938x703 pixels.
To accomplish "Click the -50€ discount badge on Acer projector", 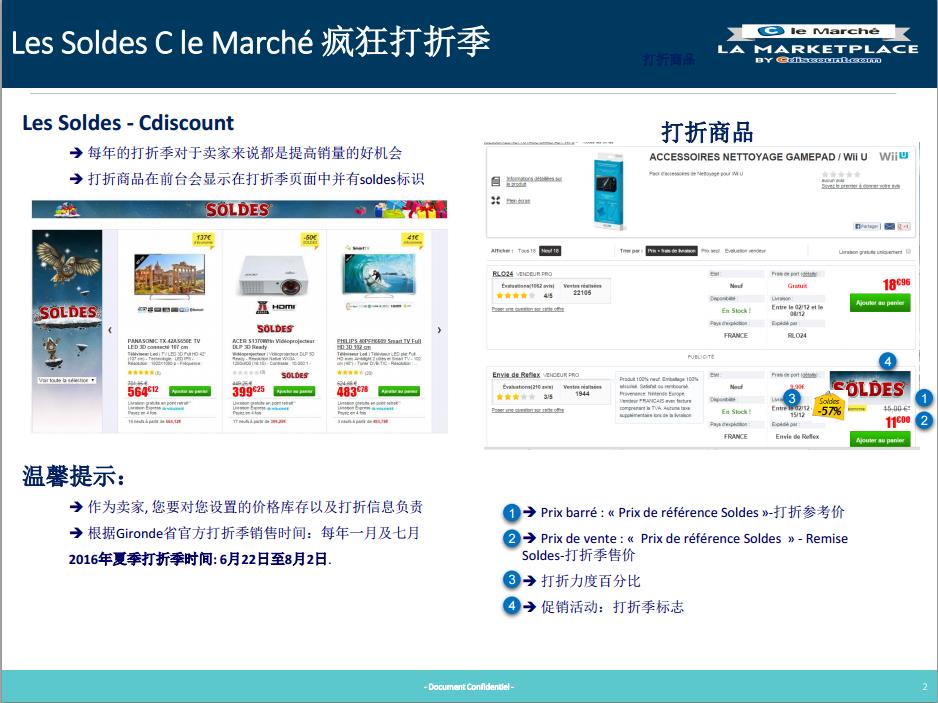I will [x=310, y=240].
